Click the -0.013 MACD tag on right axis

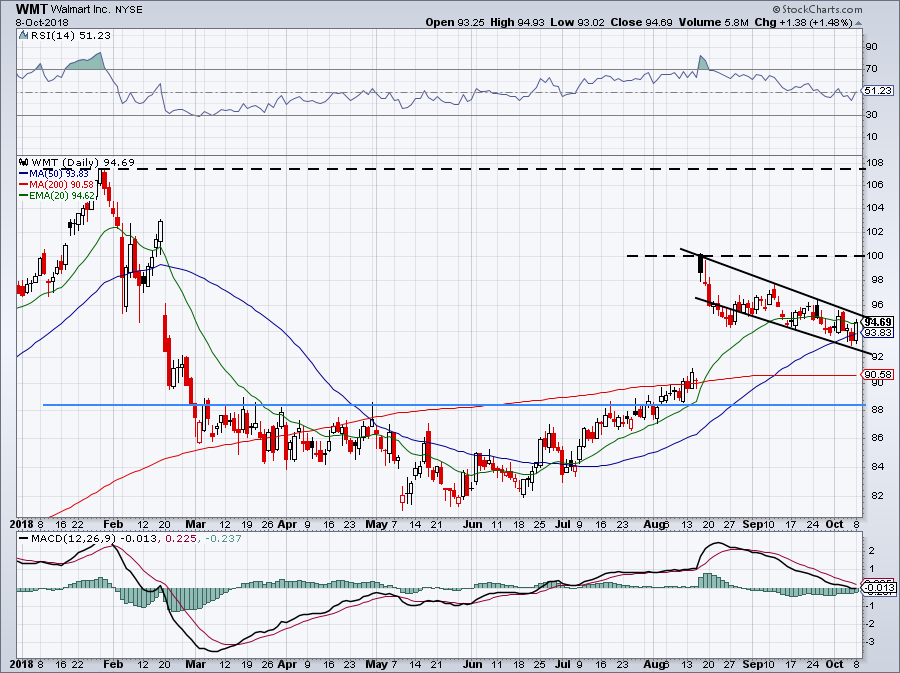point(880,588)
